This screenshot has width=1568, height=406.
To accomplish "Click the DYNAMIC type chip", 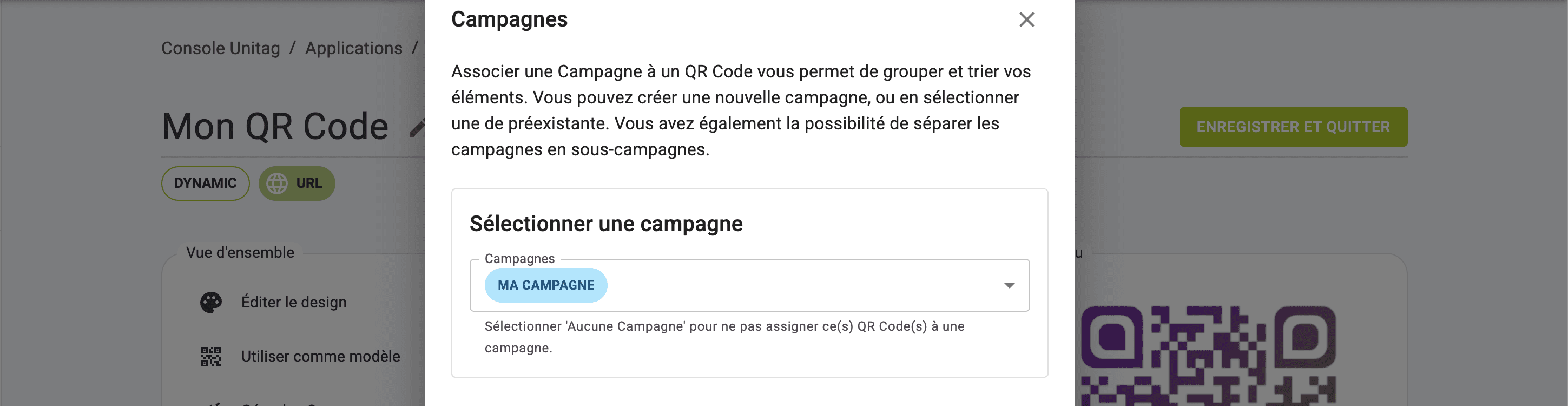I will pos(205,183).
